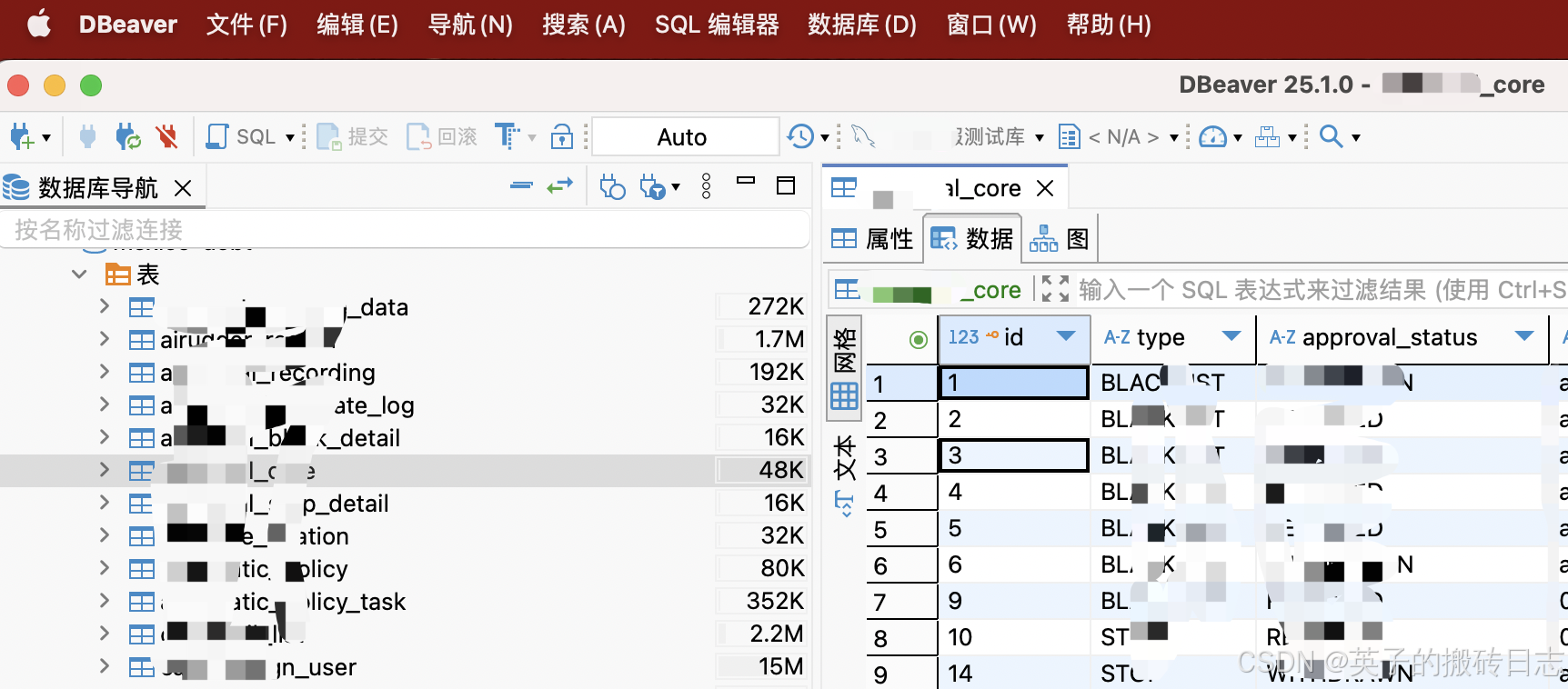Click row number 7 header
The image size is (1568, 689).
pyautogui.click(x=900, y=602)
